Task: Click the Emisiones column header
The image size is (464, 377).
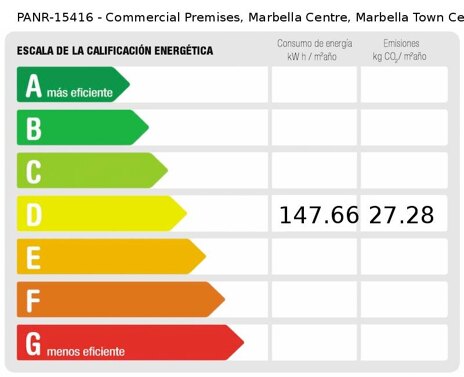Action: (x=400, y=50)
